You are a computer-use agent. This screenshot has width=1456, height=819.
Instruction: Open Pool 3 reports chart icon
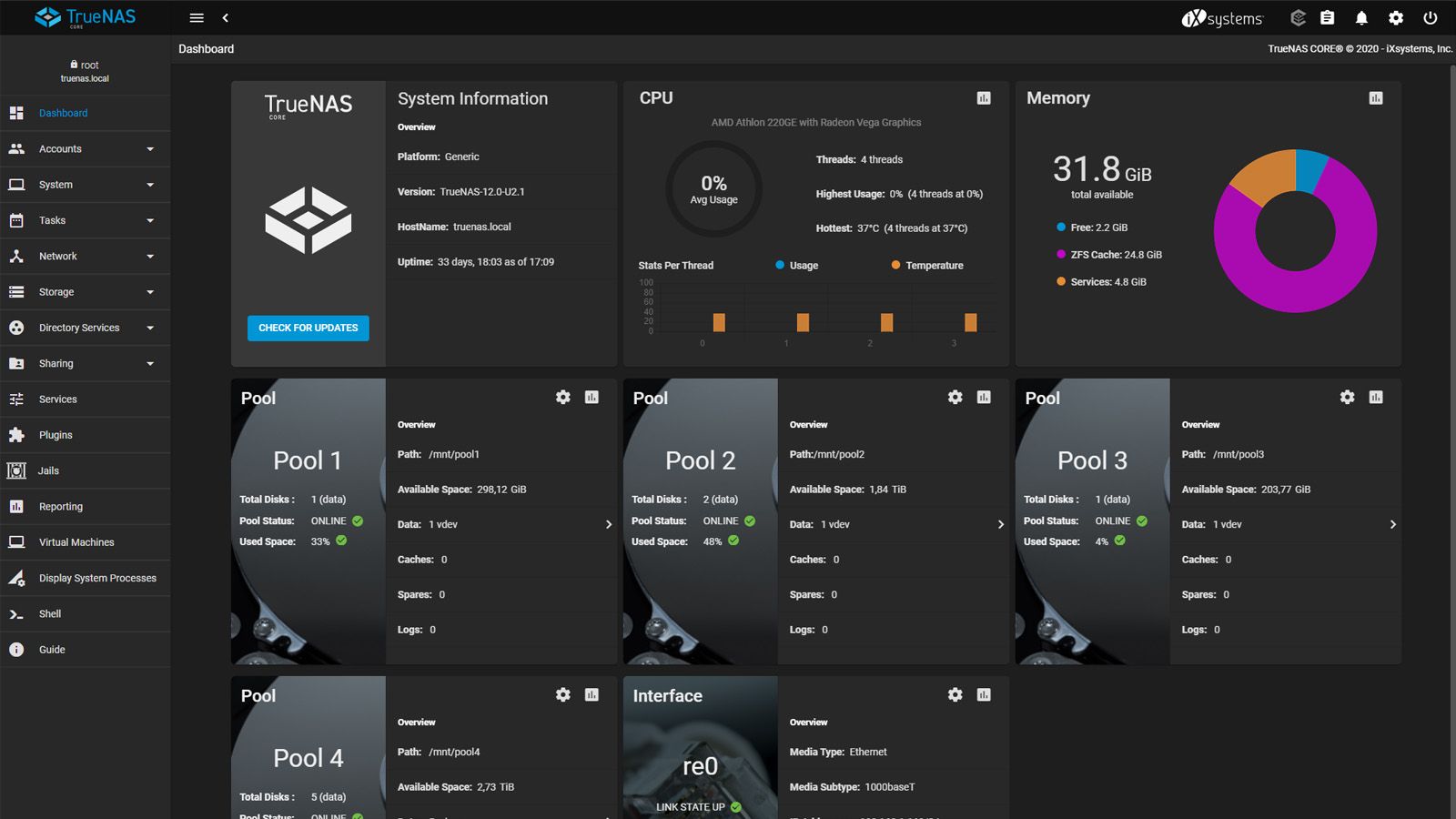pos(1376,397)
